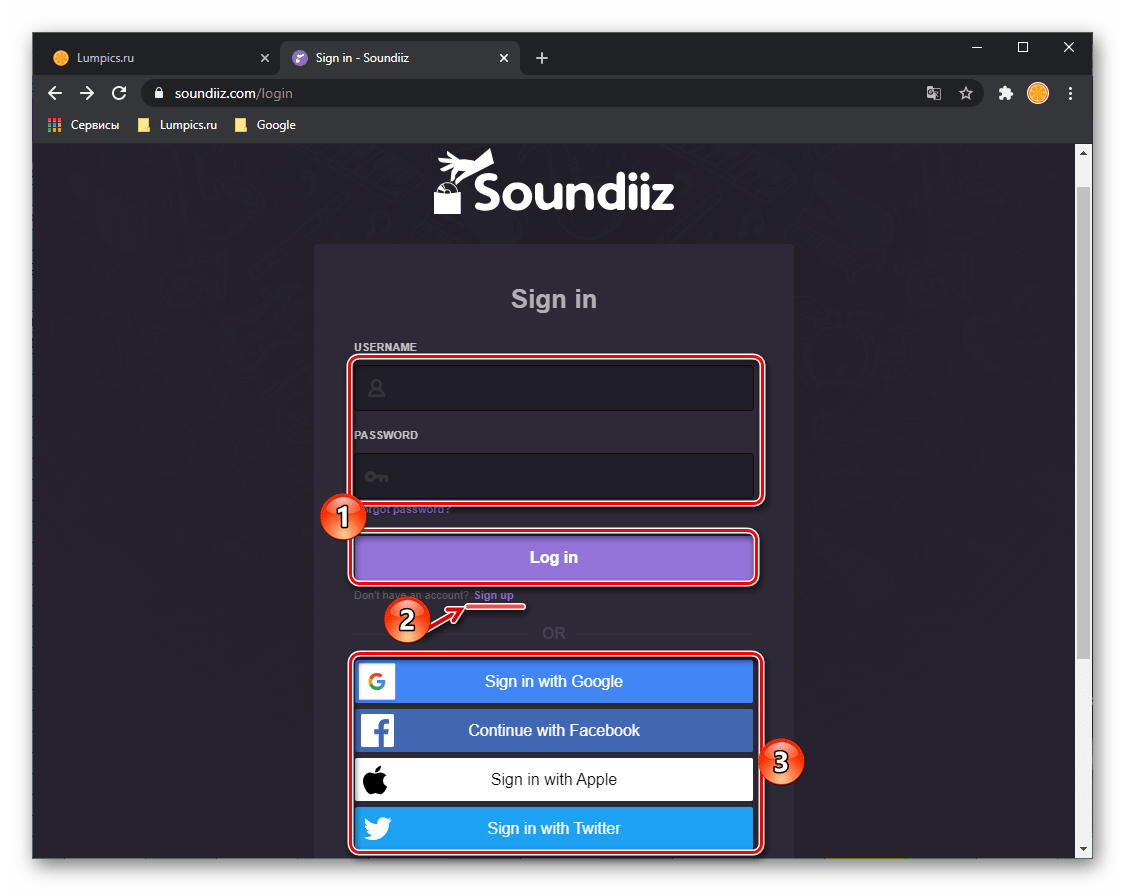Open the Сервисы apps shortcut
This screenshot has width=1125, height=891.
(83, 125)
